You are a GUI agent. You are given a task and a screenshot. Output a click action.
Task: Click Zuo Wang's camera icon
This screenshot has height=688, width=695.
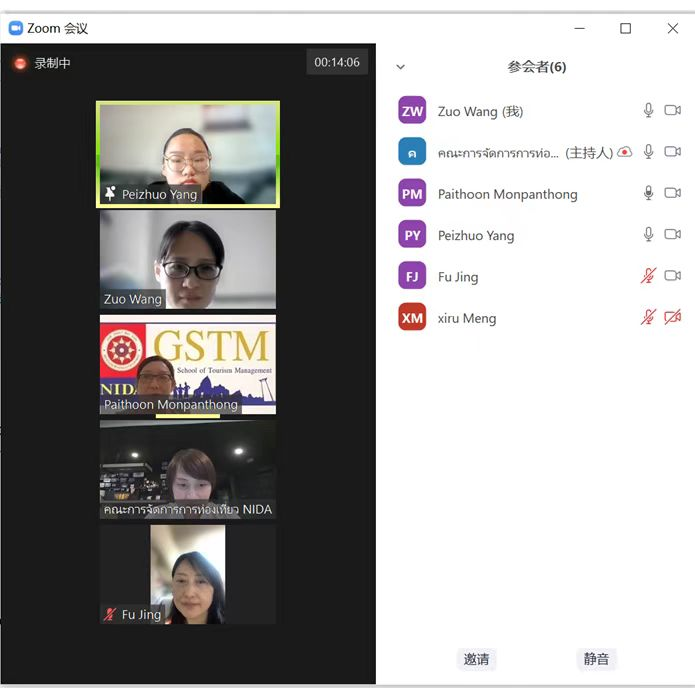[672, 111]
